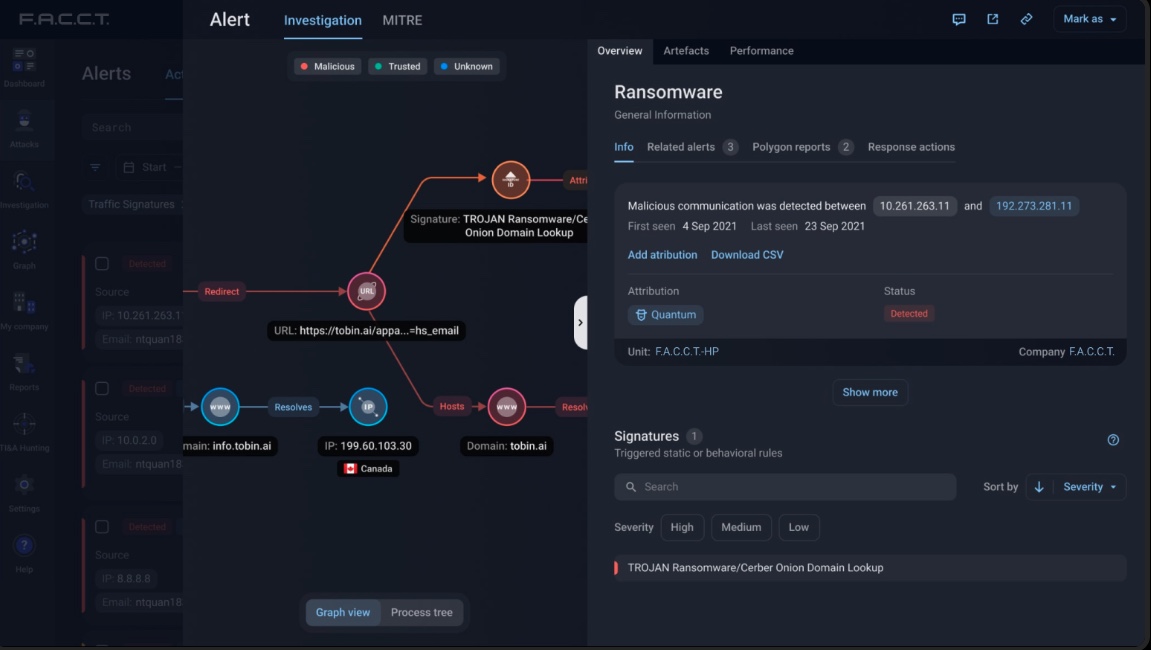This screenshot has width=1151, height=650.
Task: Click the help icon beside Signatures
Action: pyautogui.click(x=1113, y=440)
